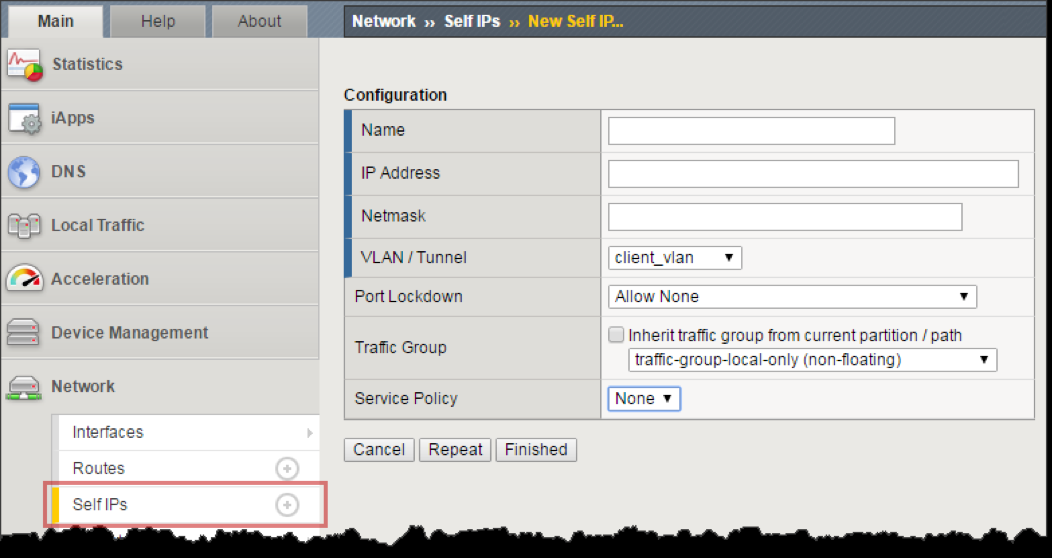Click the Device Management stack icon
Viewport: 1052px width, 558px height.
23,332
